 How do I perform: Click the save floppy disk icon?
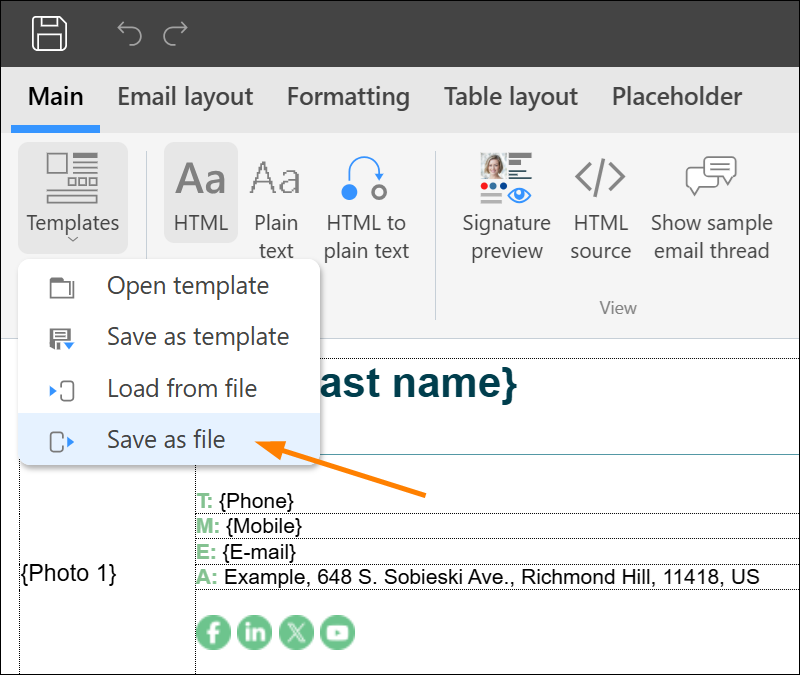click(x=49, y=34)
